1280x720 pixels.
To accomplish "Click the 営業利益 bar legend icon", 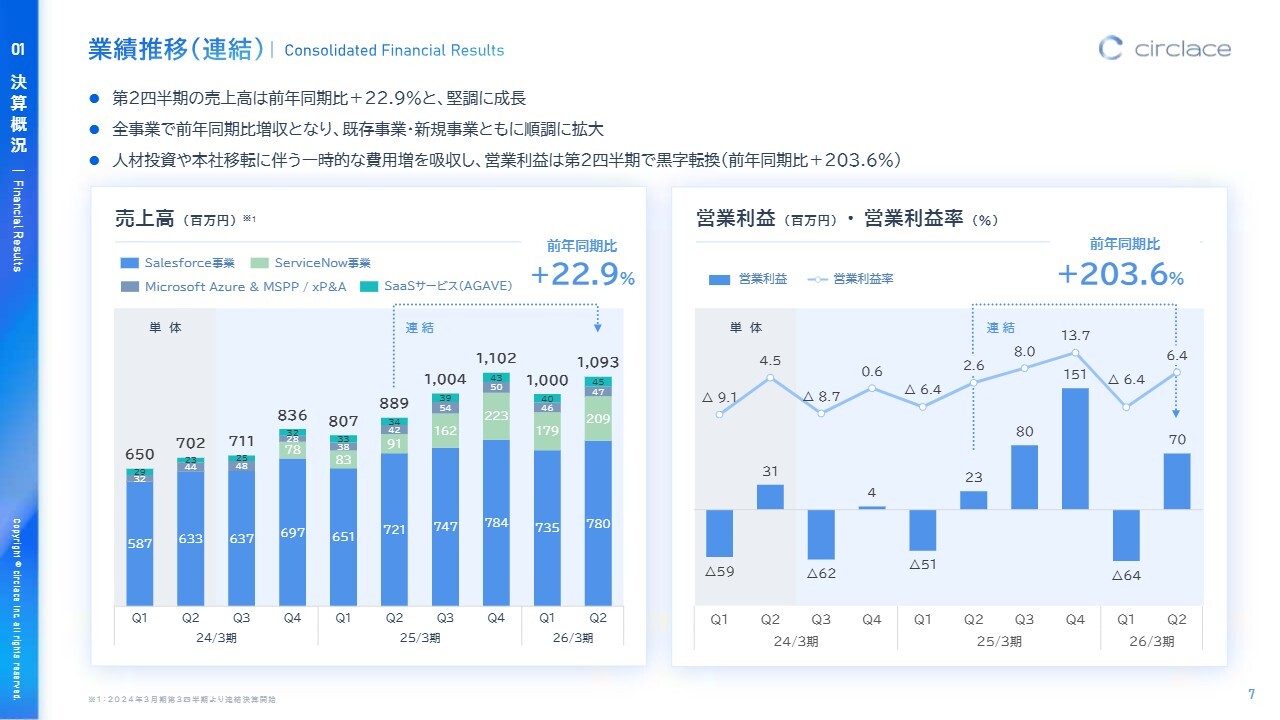I will point(719,280).
